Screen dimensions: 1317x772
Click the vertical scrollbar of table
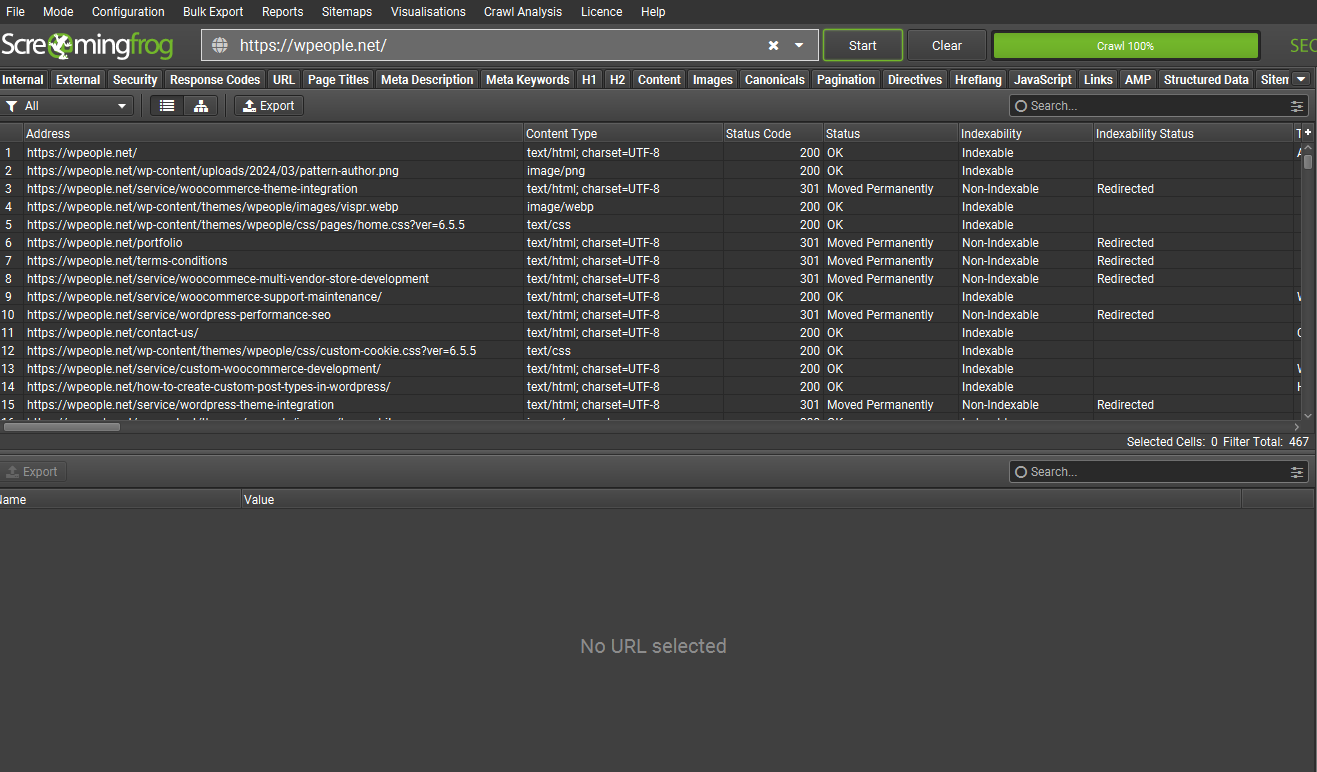pyautogui.click(x=1308, y=160)
